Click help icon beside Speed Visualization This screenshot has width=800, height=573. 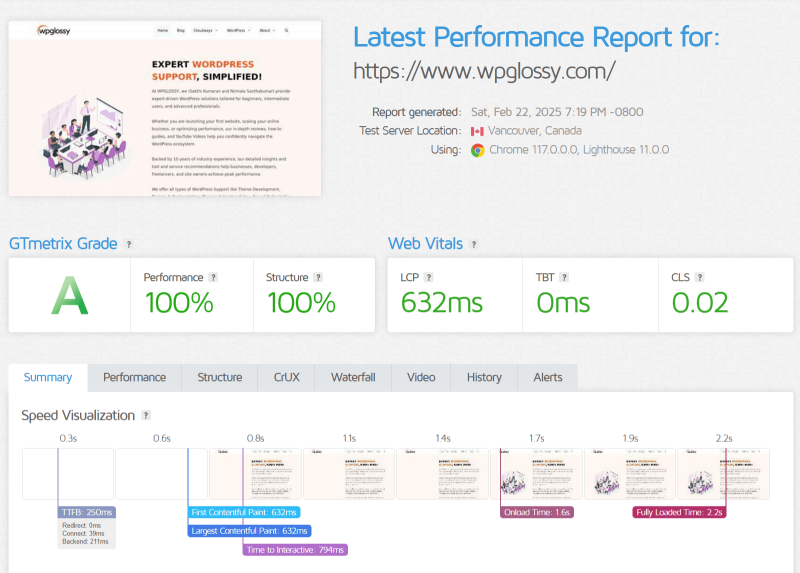click(146, 415)
